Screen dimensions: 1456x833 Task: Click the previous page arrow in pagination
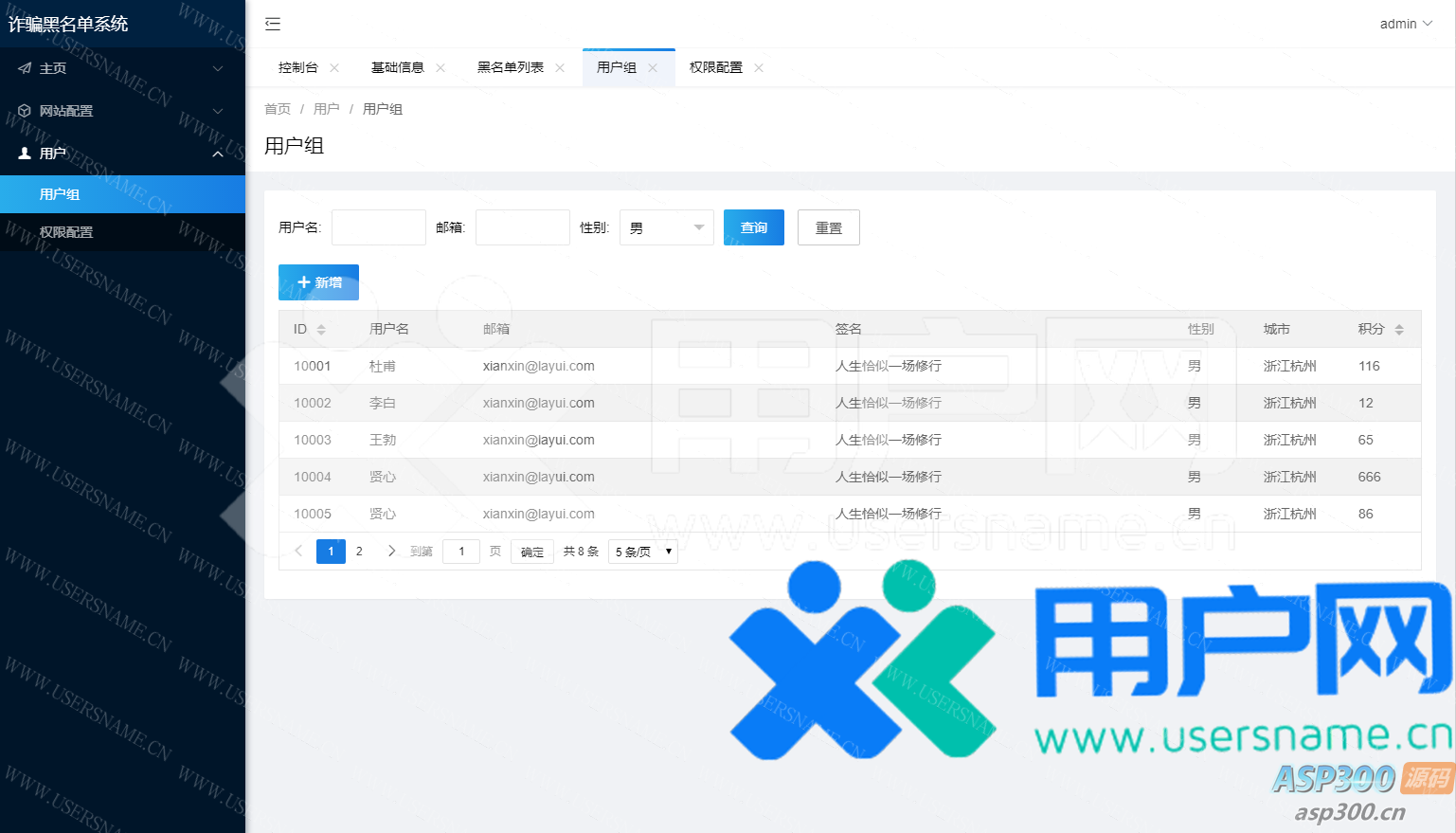click(298, 551)
